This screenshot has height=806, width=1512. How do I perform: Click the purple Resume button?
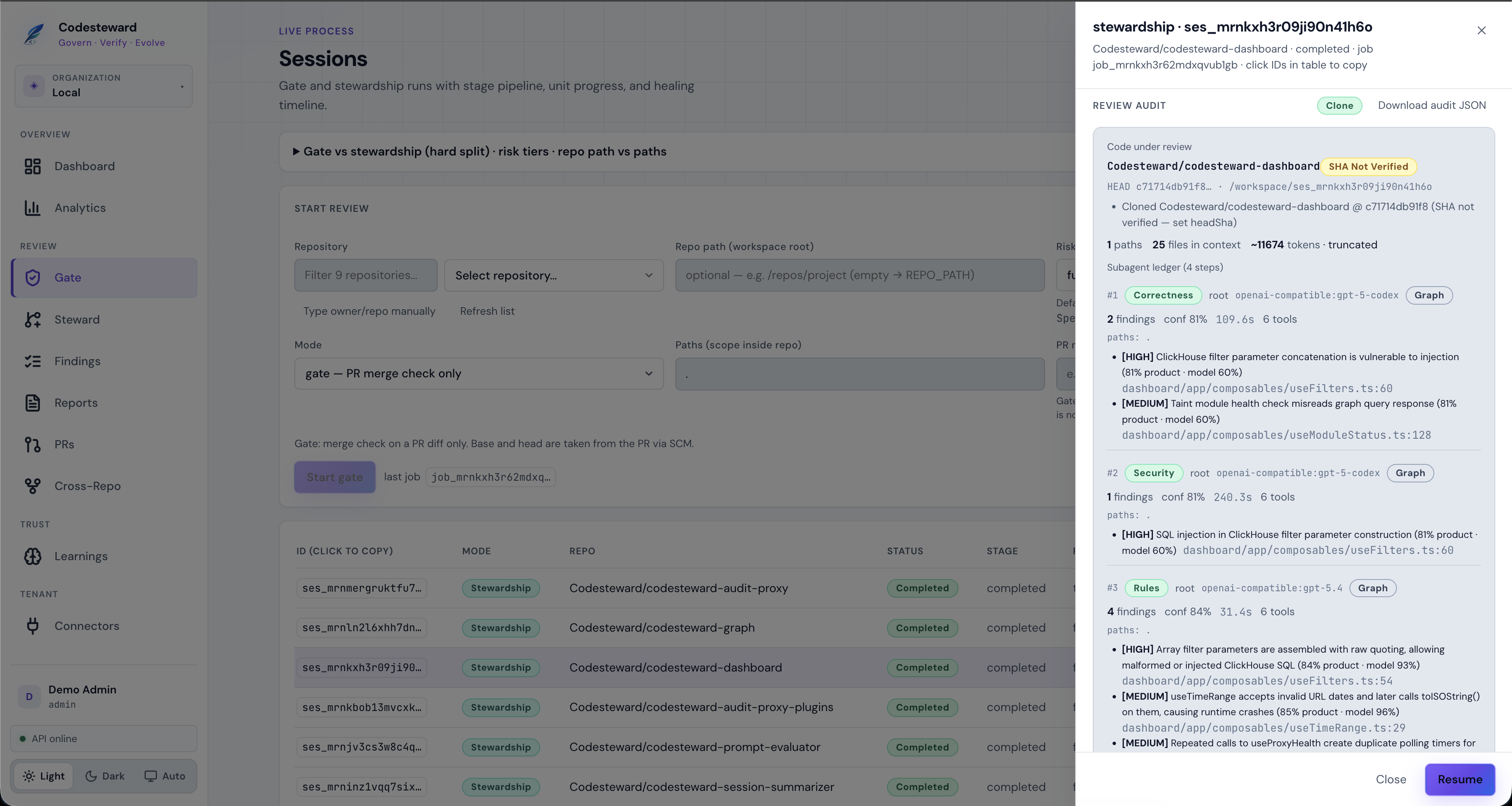pyautogui.click(x=1460, y=780)
